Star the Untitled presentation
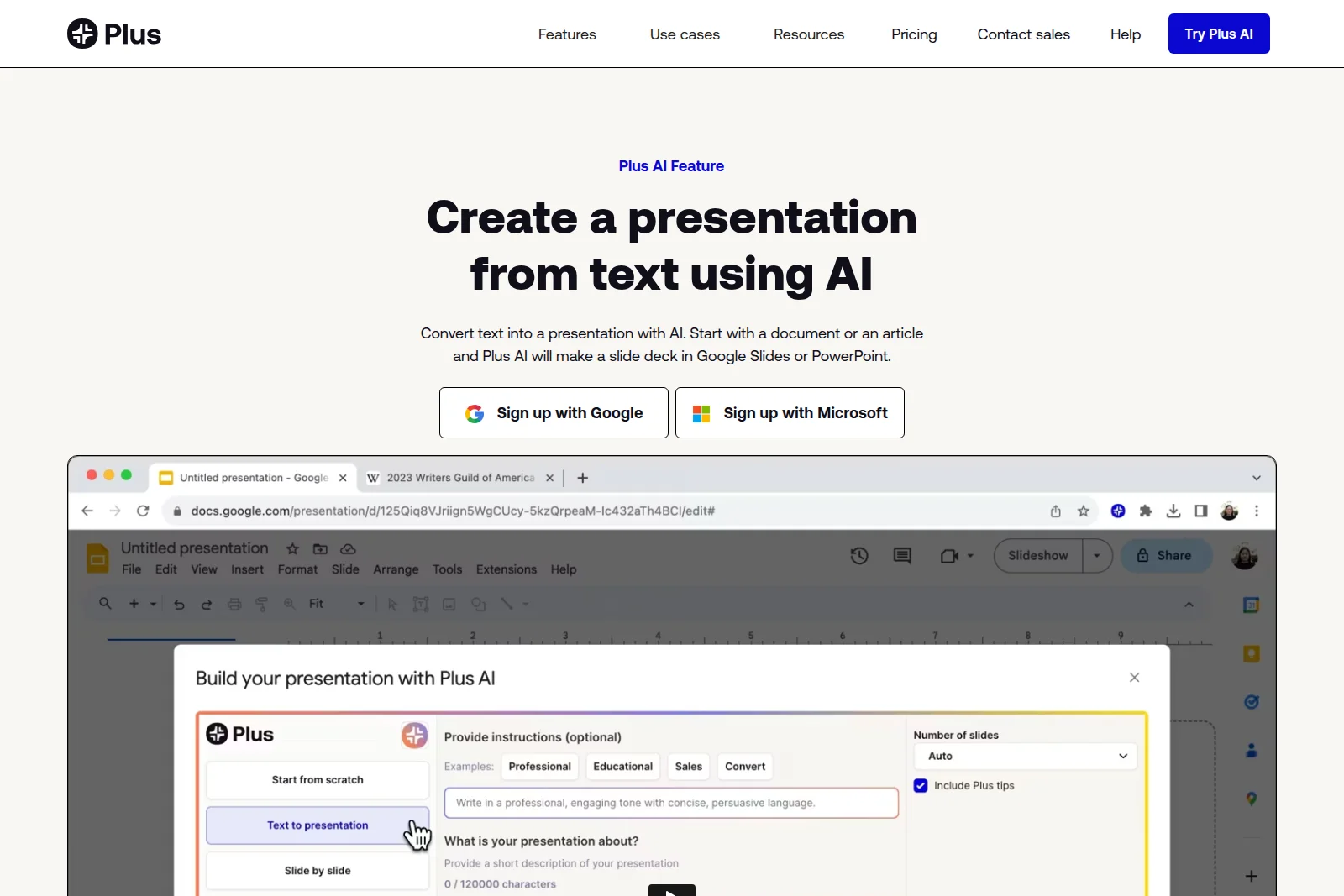 291,548
